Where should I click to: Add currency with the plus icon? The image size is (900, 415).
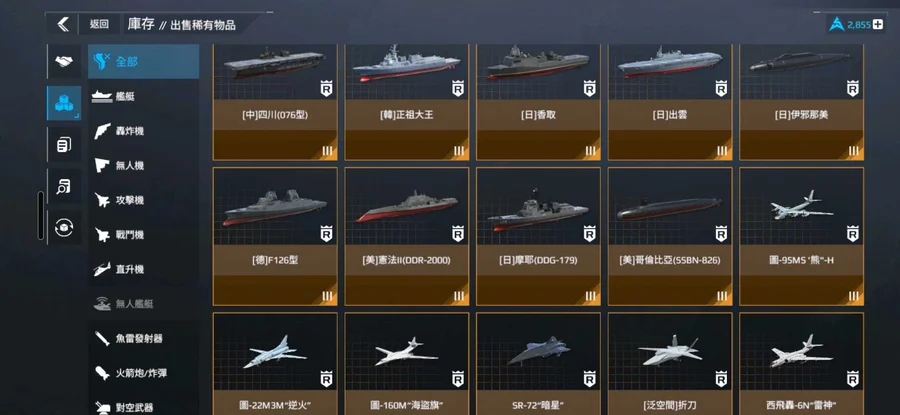coord(877,25)
